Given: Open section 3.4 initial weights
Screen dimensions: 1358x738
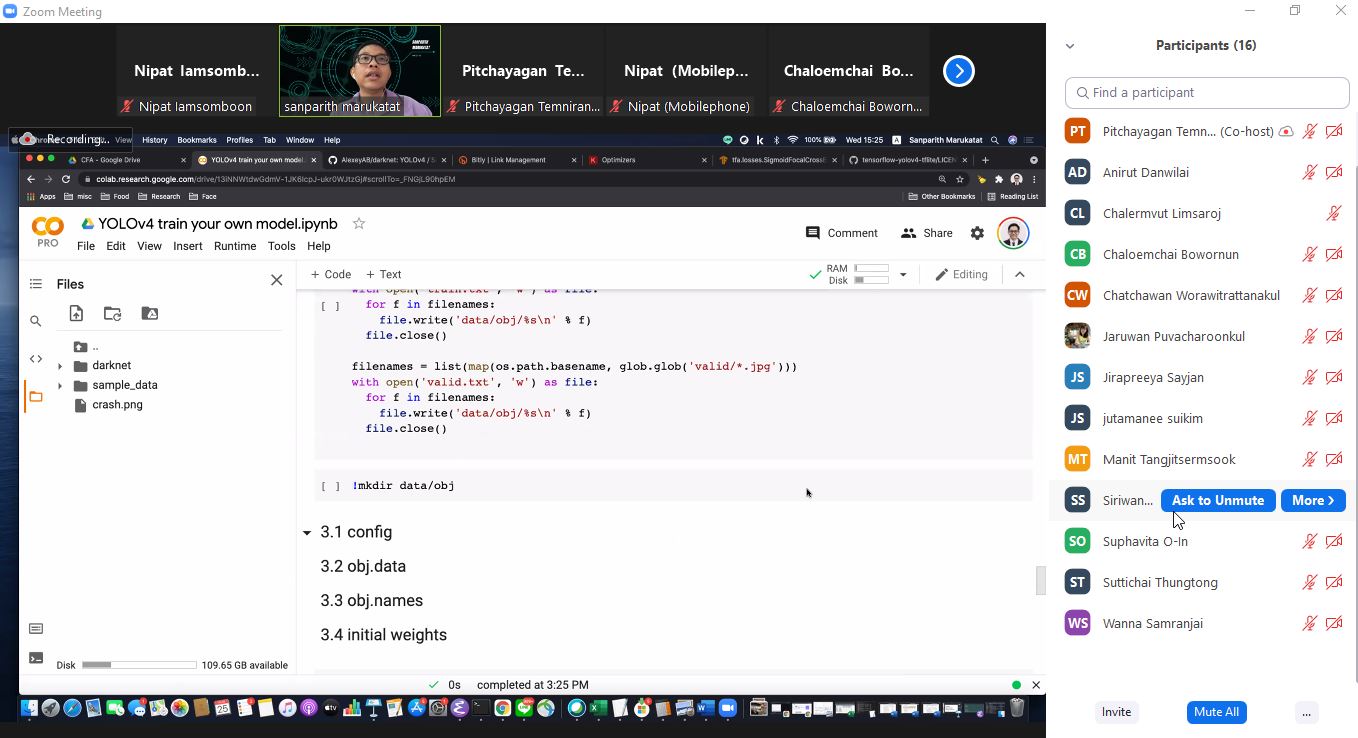Looking at the screenshot, I should pos(383,635).
